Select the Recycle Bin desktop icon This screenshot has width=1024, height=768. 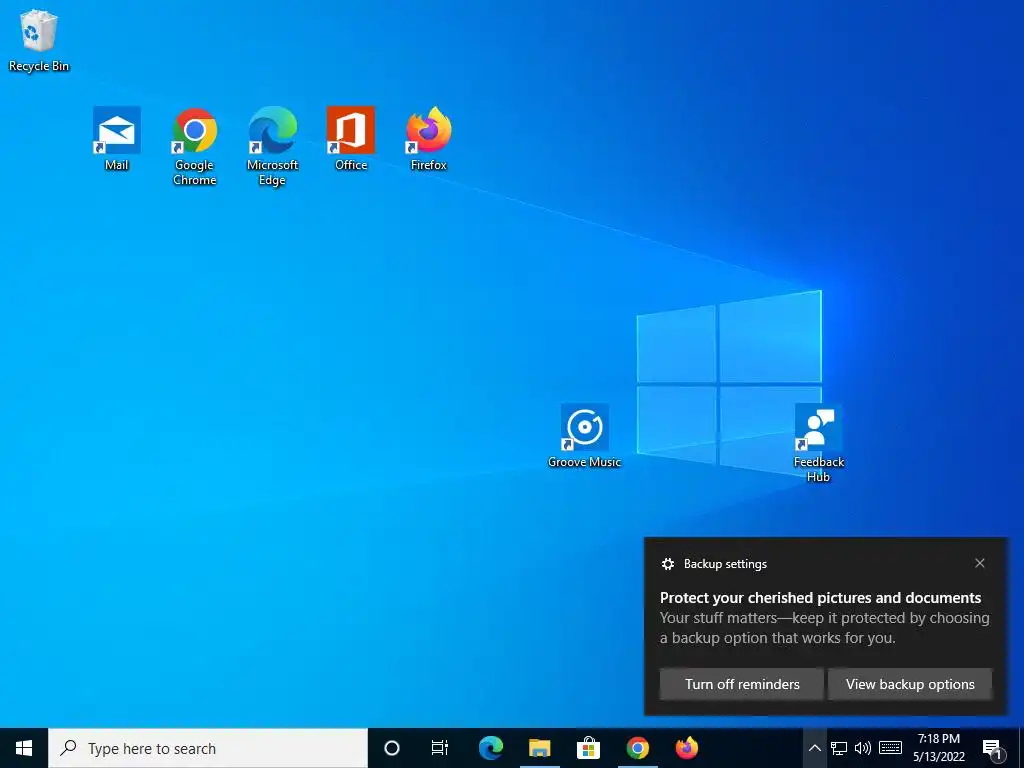(x=39, y=40)
